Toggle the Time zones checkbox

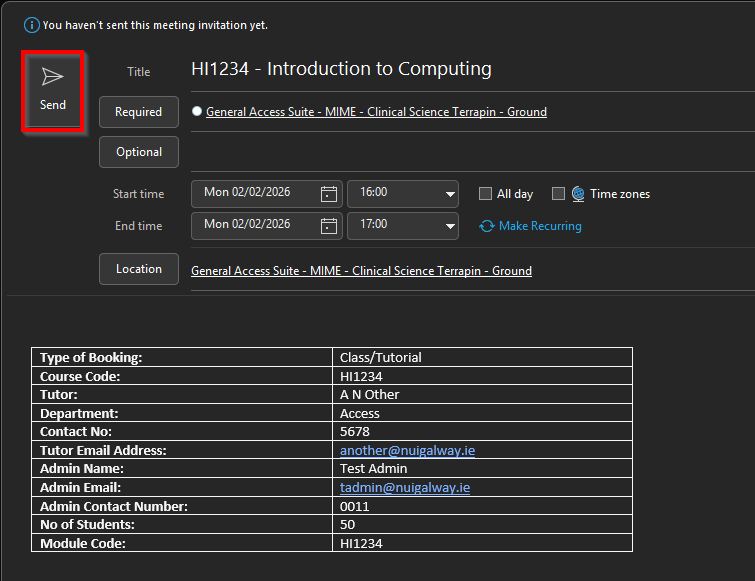[559, 194]
